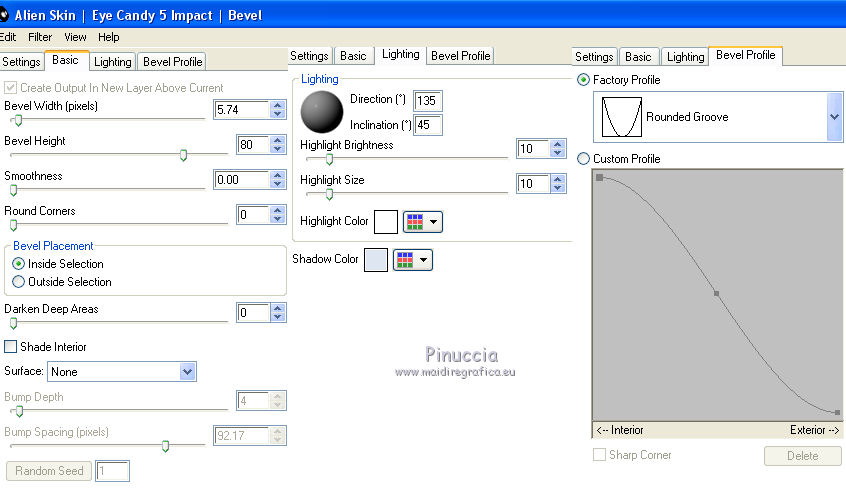Click the Highlight Size slider handle

(329, 194)
